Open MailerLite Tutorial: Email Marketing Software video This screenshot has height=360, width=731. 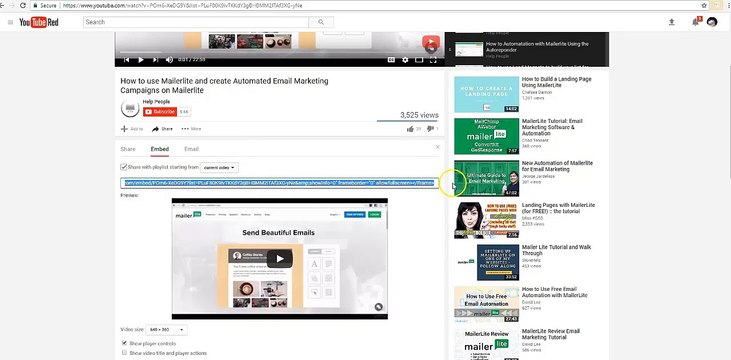click(x=552, y=127)
